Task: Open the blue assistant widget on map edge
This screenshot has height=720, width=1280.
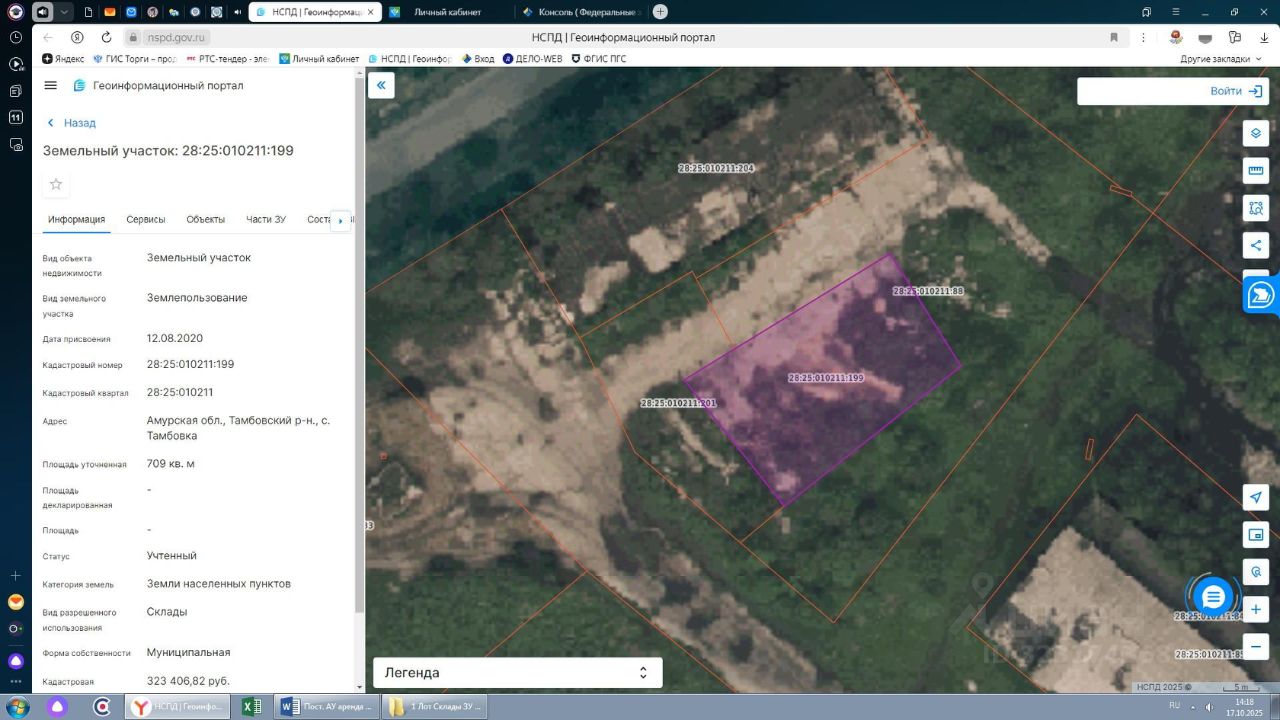Action: click(x=1262, y=295)
